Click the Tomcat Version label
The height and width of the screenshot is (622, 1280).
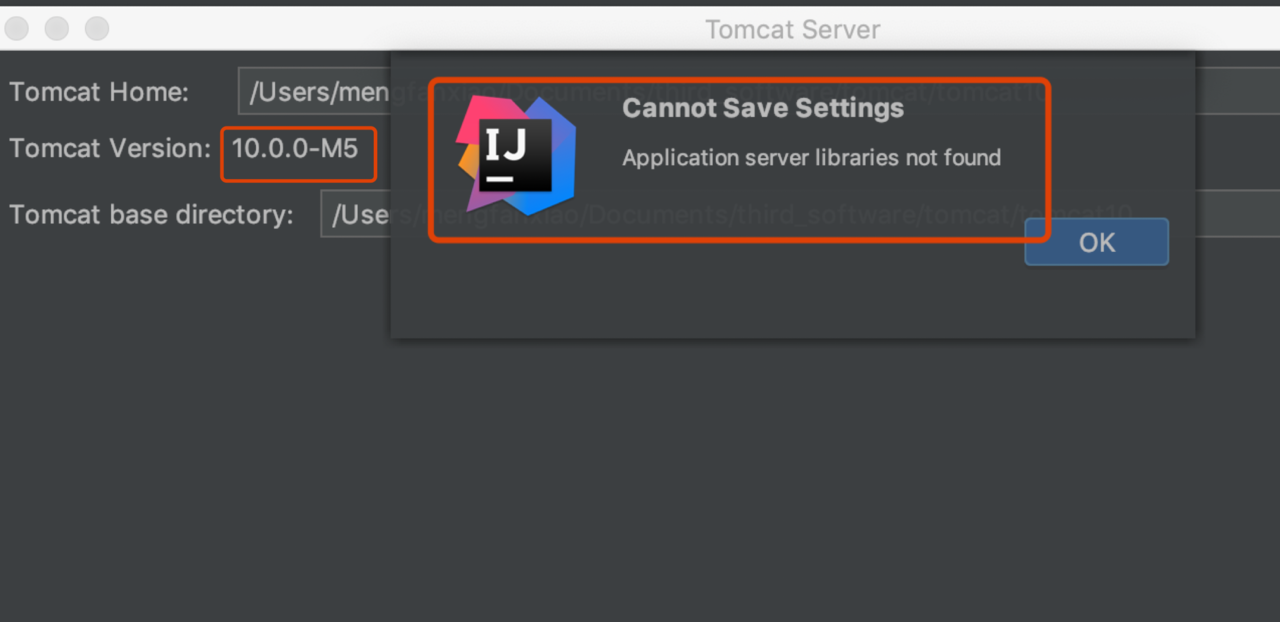point(110,149)
